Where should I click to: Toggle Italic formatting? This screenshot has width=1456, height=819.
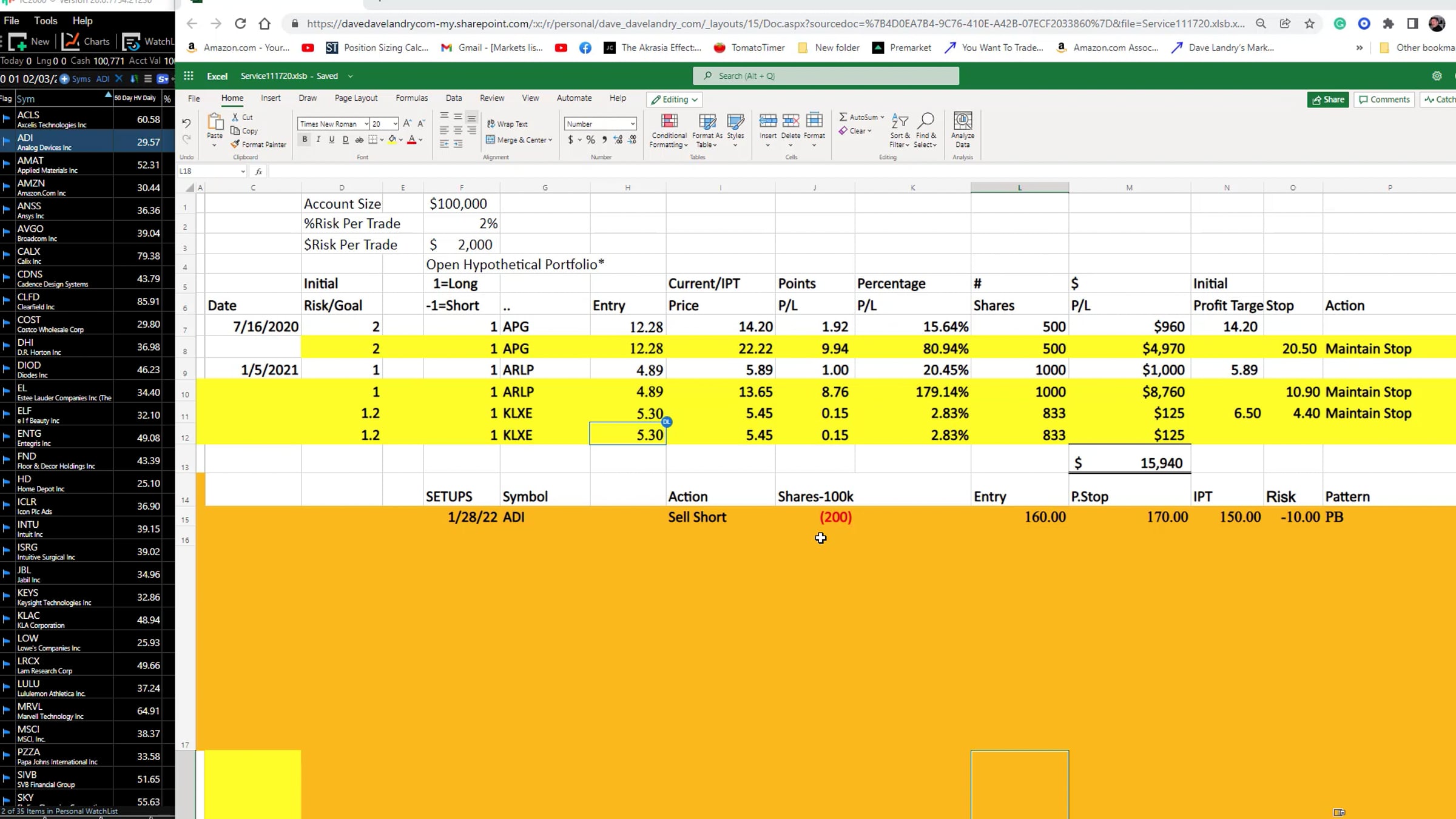(318, 140)
